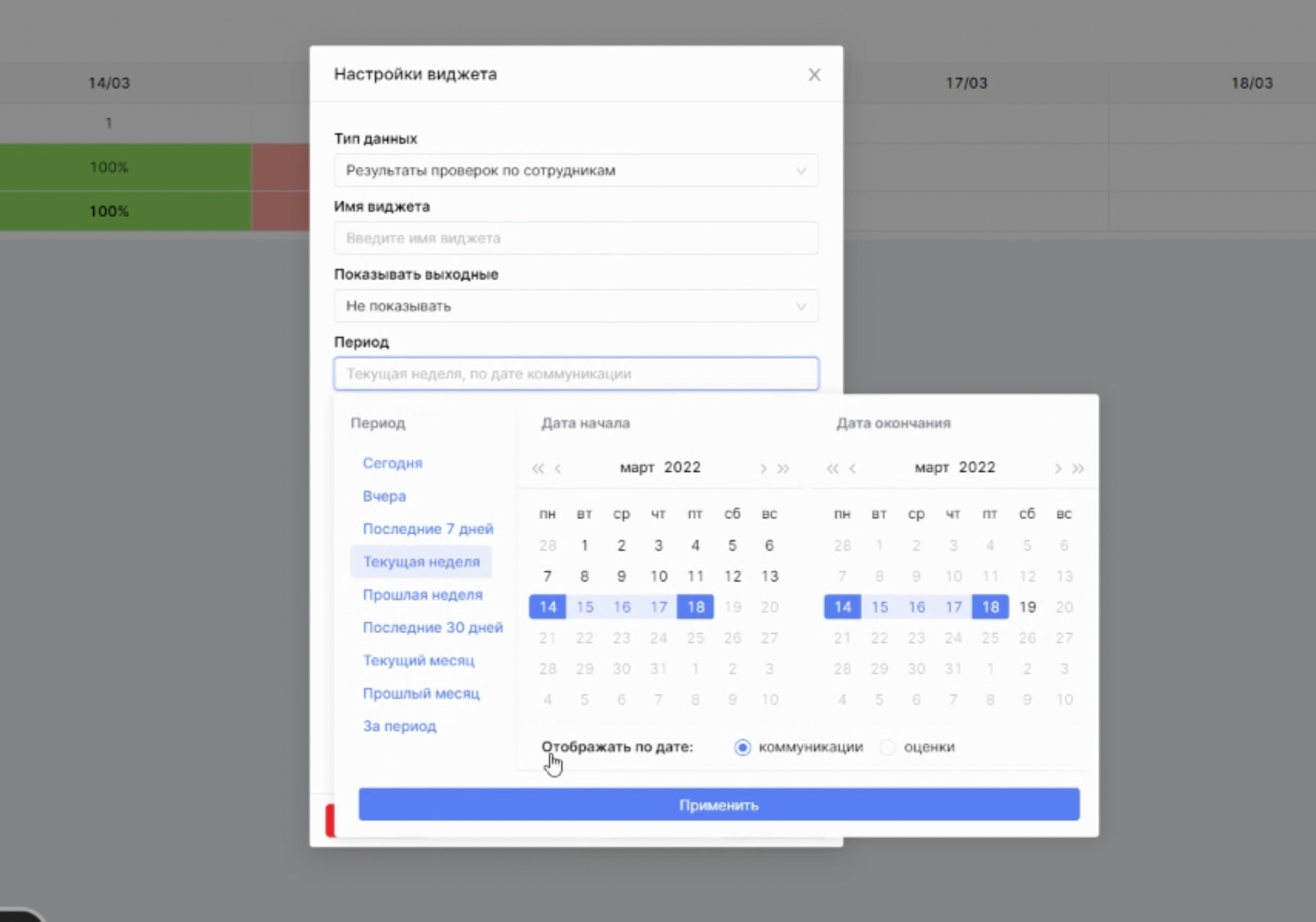This screenshot has height=922, width=1316.
Task: Pick March 19 in end date calendar
Action: 1027,607
